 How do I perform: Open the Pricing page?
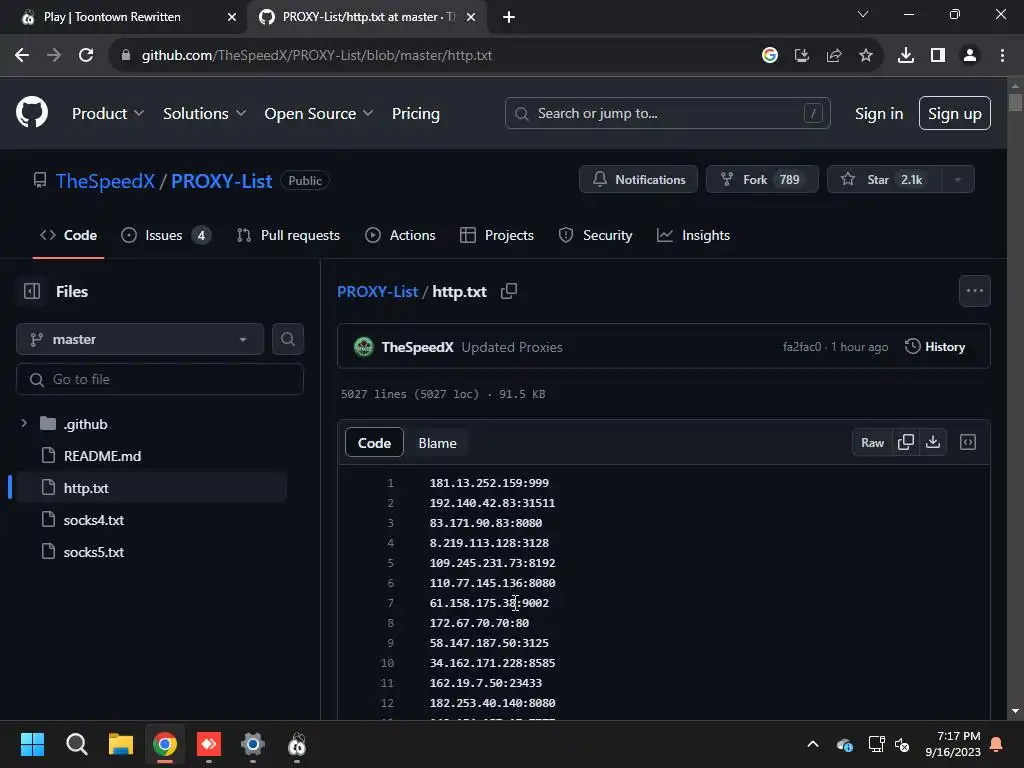coord(415,114)
